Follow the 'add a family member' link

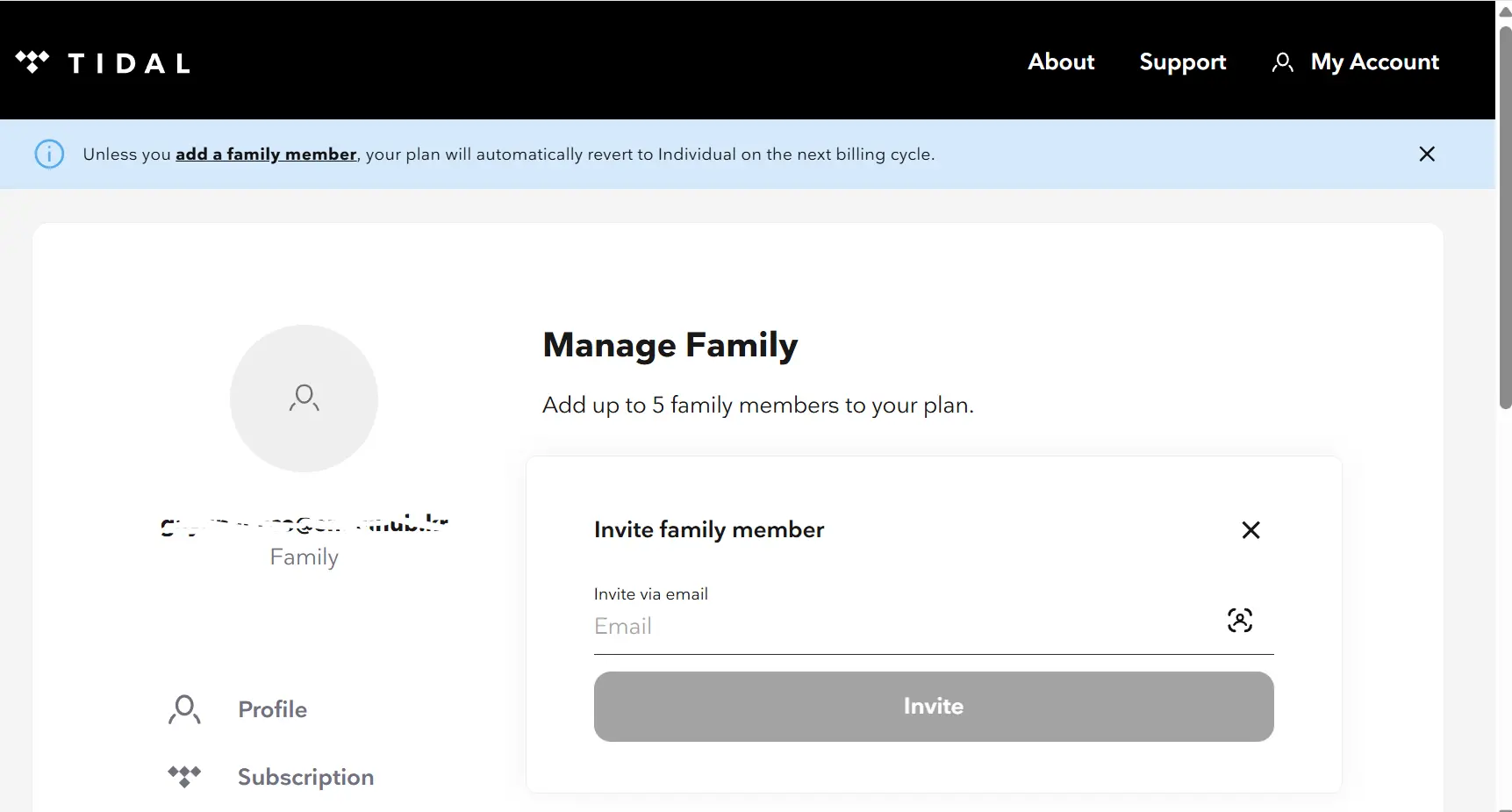266,154
